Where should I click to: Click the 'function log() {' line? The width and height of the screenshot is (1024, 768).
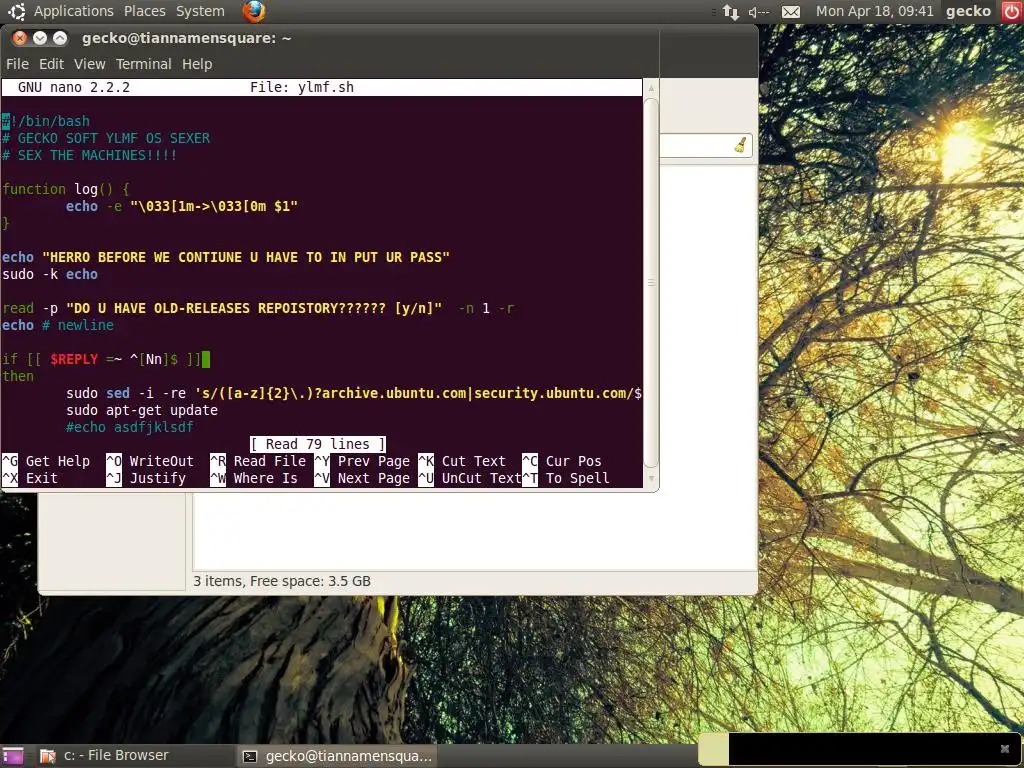(66, 189)
